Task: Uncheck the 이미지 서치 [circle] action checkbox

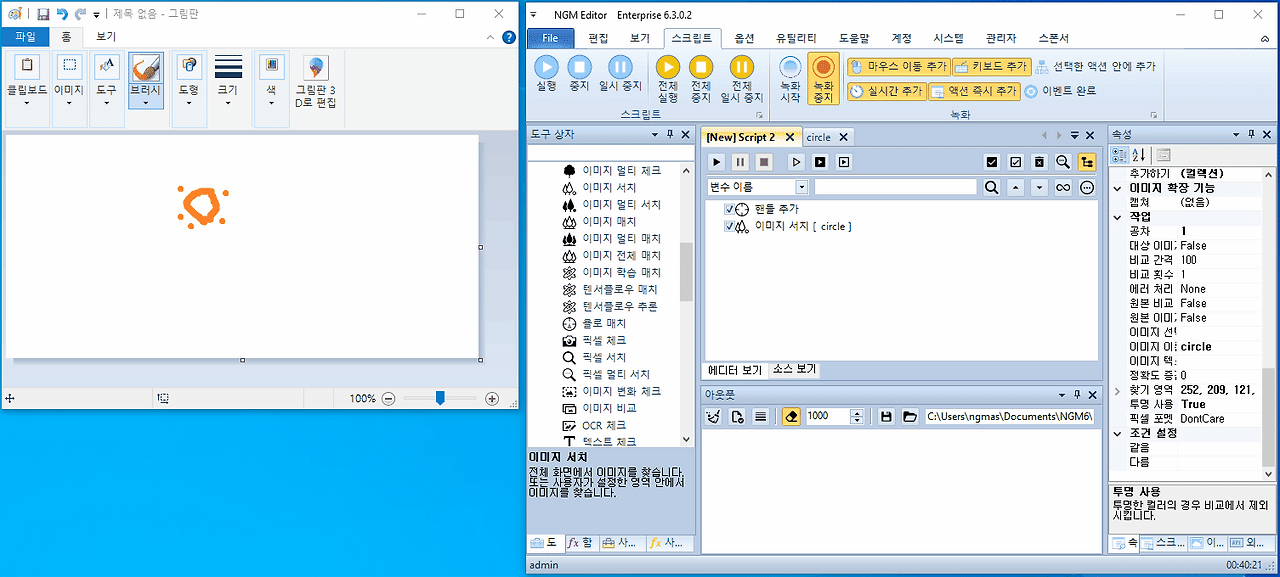Action: click(x=729, y=227)
